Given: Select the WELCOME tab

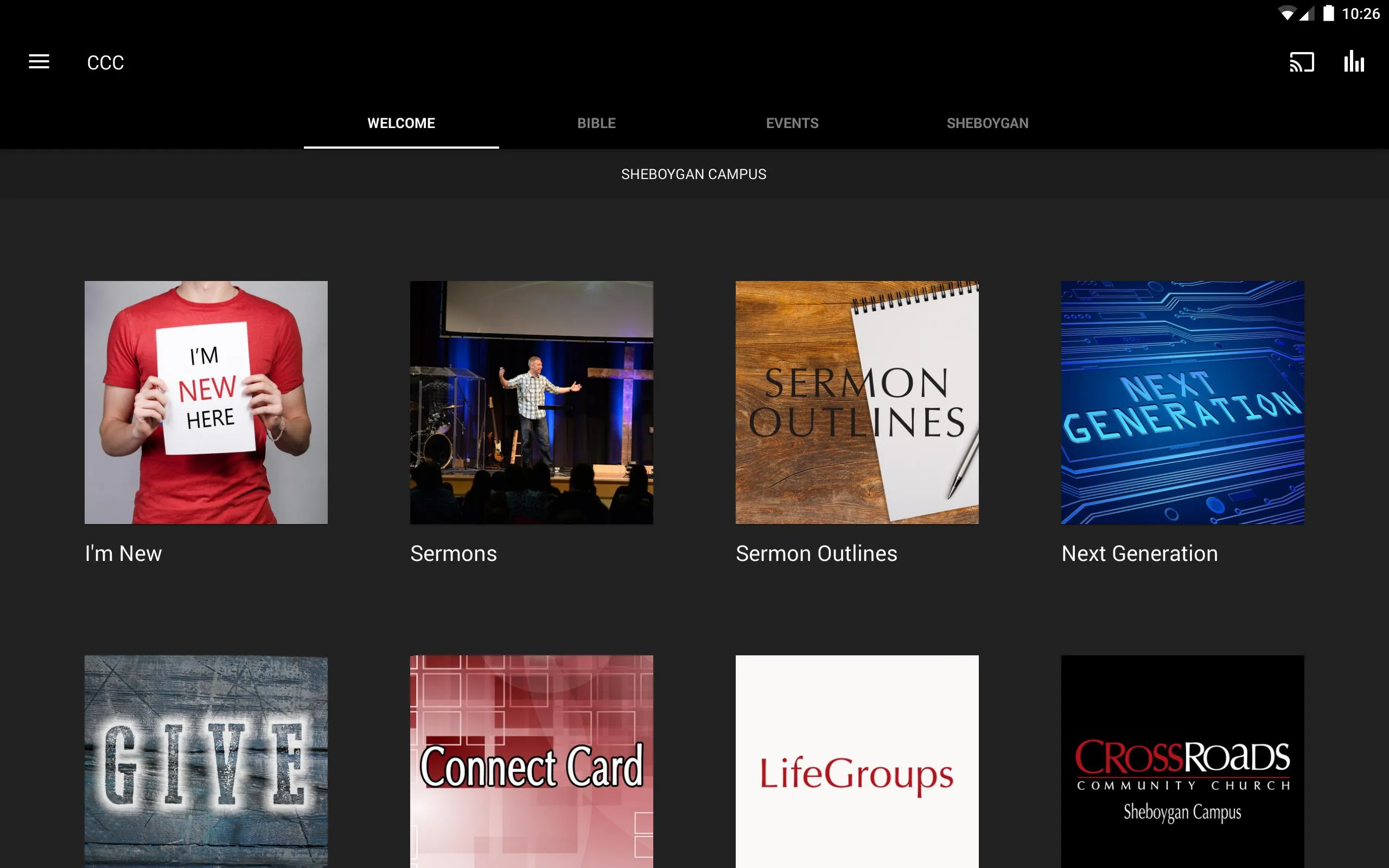Looking at the screenshot, I should point(400,122).
